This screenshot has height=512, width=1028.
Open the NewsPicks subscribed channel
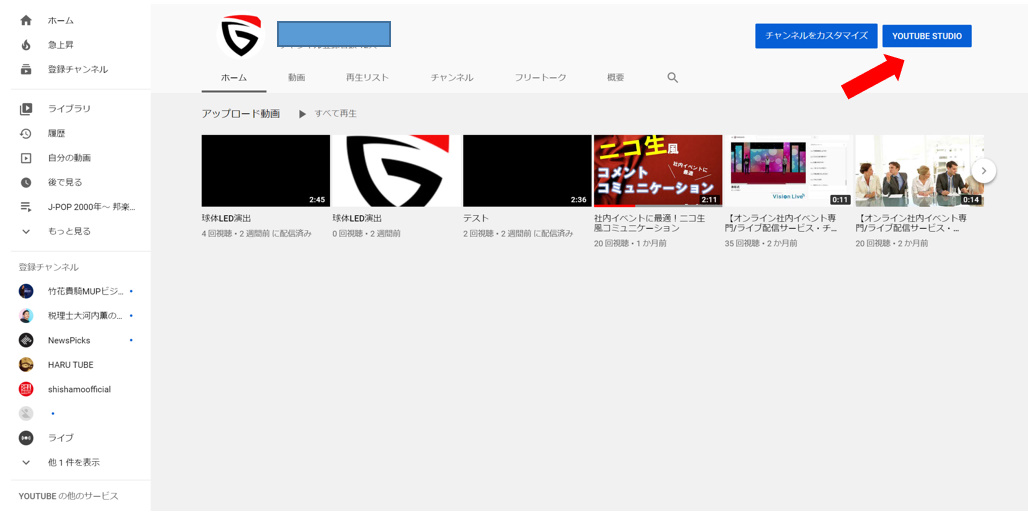[x=69, y=340]
